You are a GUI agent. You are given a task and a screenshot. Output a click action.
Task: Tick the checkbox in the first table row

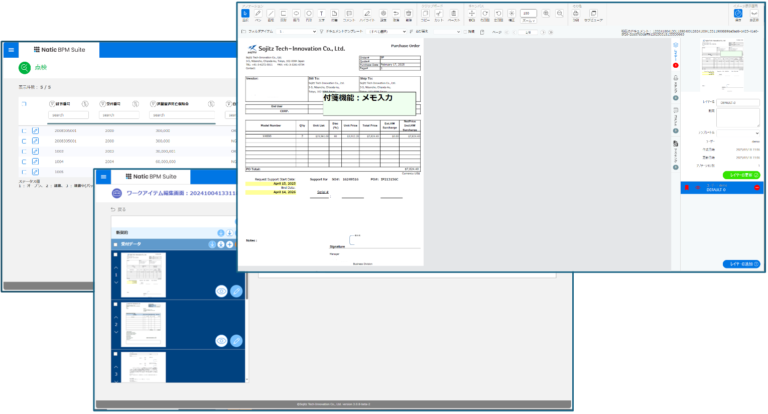tap(23, 130)
